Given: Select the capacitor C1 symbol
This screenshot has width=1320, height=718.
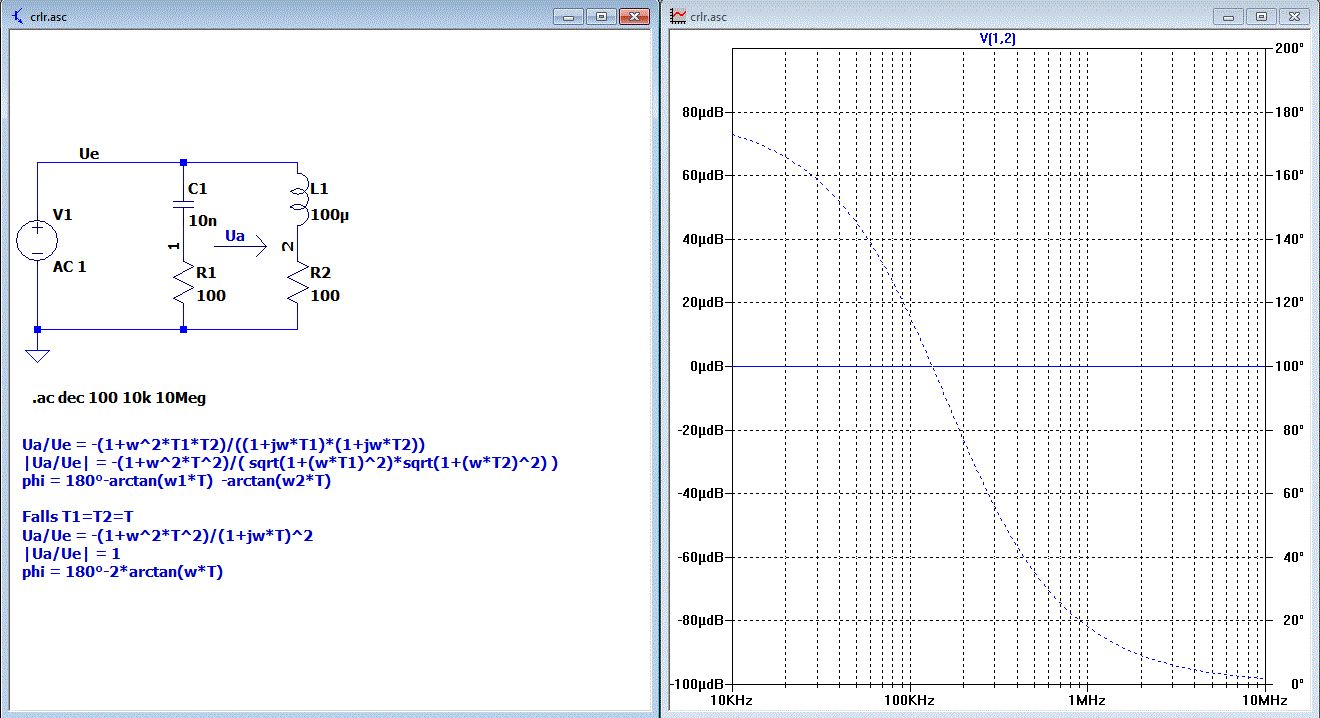Looking at the screenshot, I should (x=182, y=204).
